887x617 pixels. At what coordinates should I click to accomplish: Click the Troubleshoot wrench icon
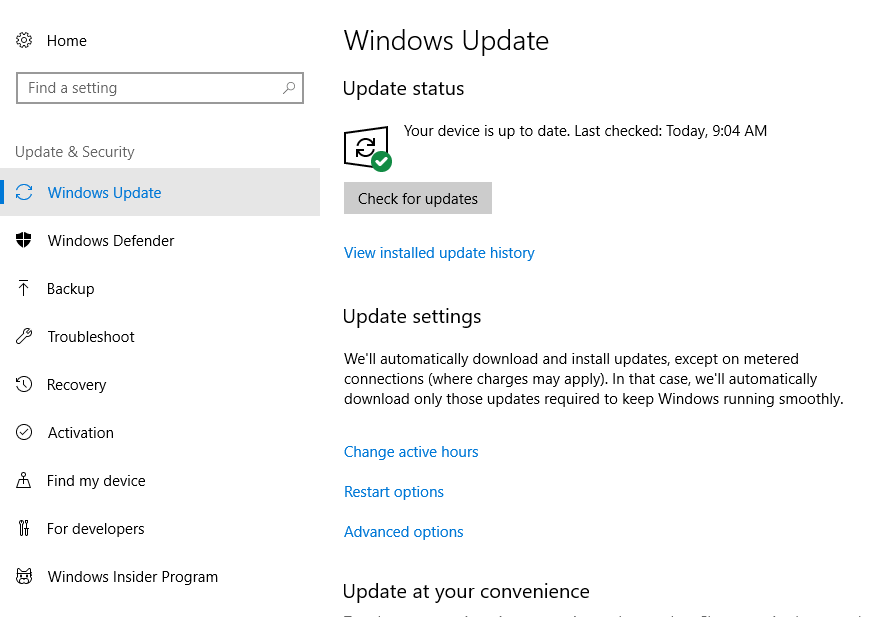[x=24, y=336]
